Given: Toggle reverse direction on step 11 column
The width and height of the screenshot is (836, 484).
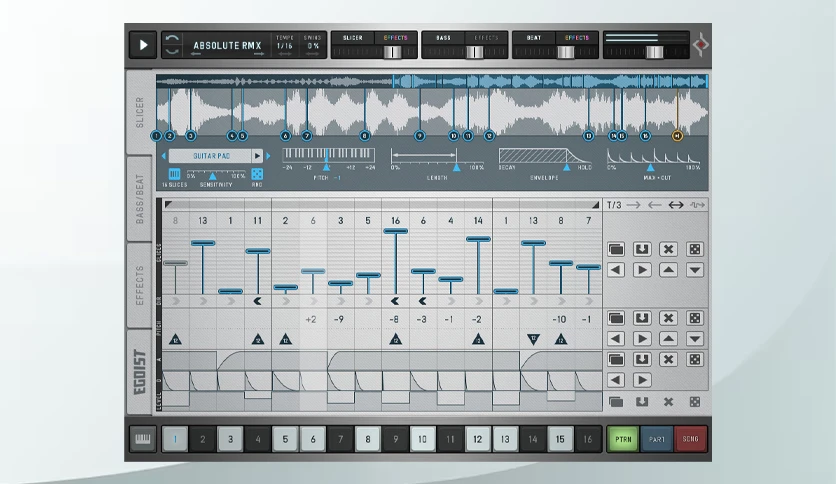Looking at the screenshot, I should point(451,301).
